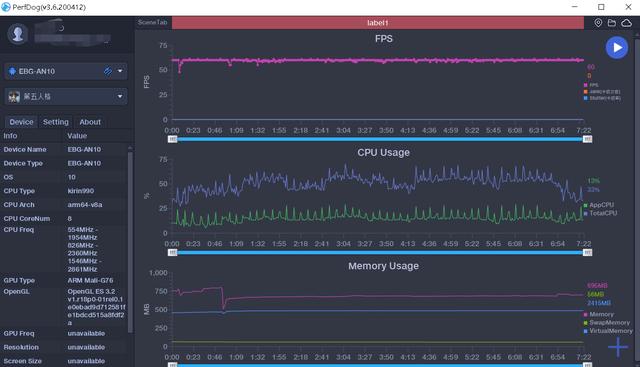The width and height of the screenshot is (640, 367).
Task: Select the Device Type row
Action: pos(64,163)
